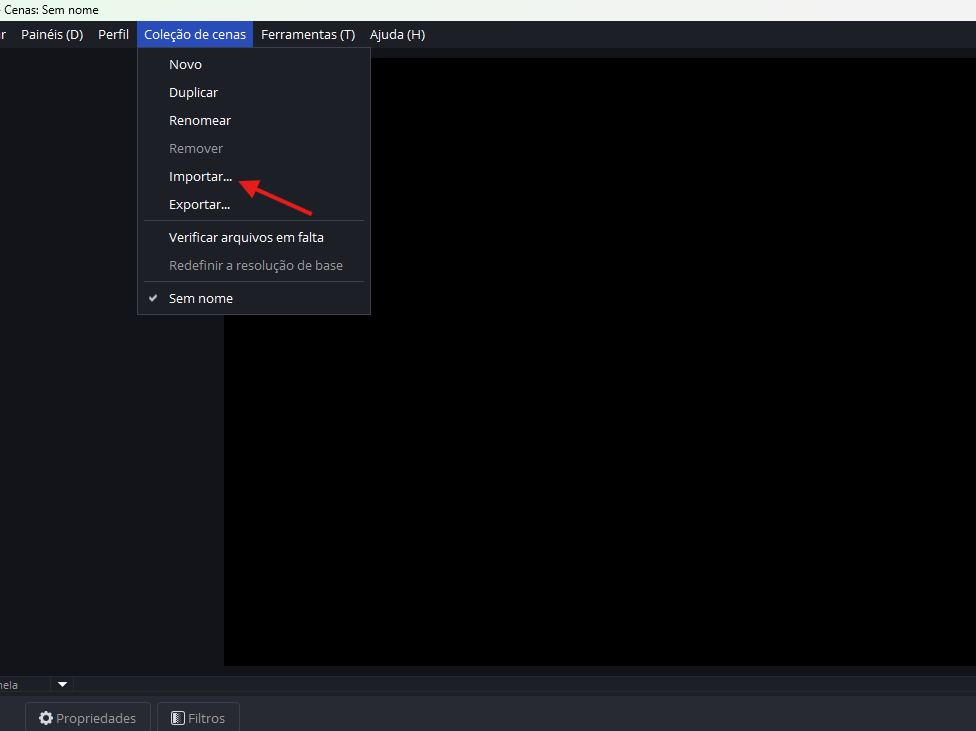Open the Painéis (D) menu
The image size is (976, 731).
[x=52, y=34]
